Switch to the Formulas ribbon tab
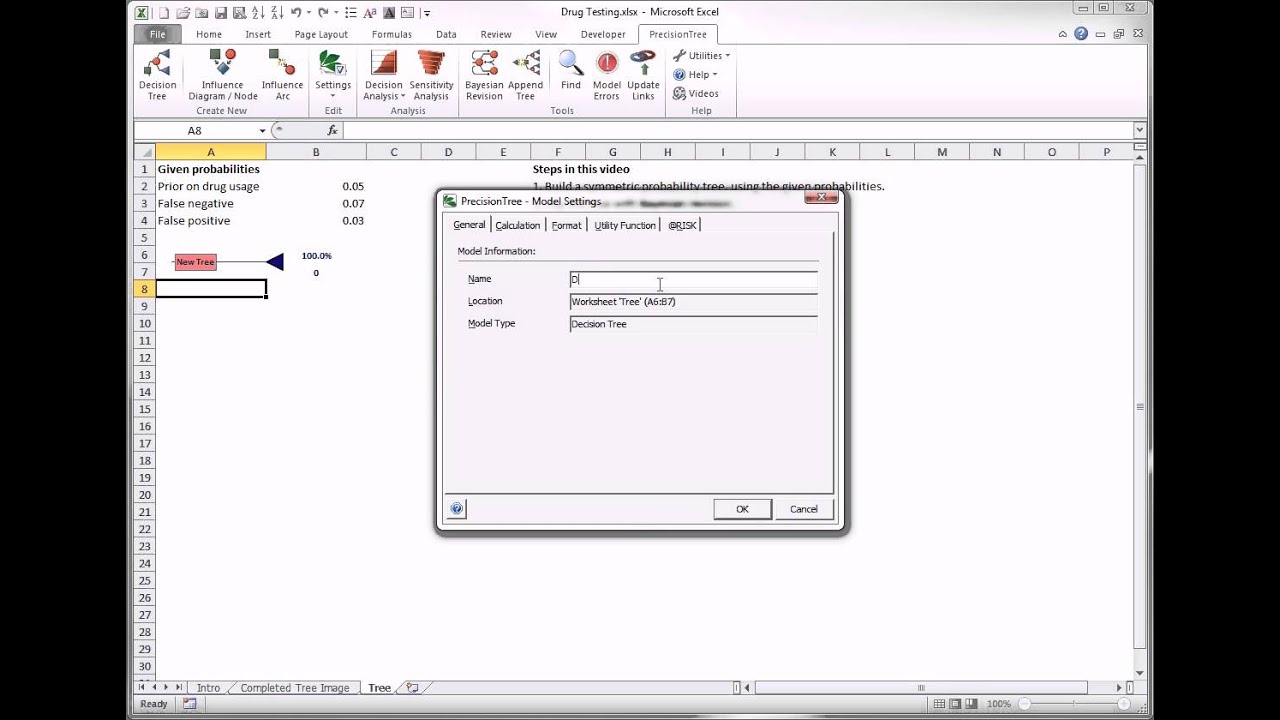The height and width of the screenshot is (720, 1280). (x=391, y=34)
